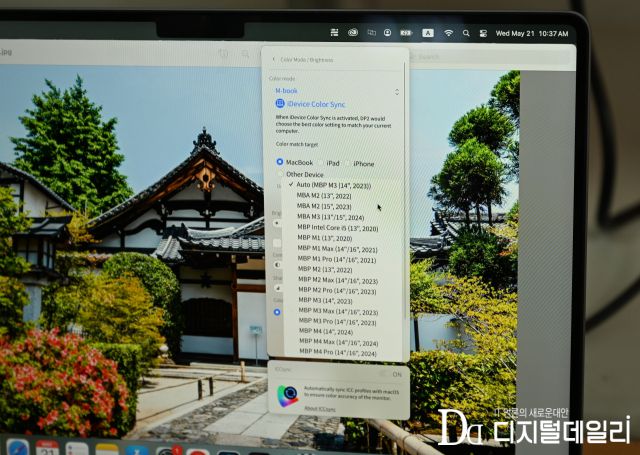The height and width of the screenshot is (455, 640).
Task: Open Spotlight search magnifier icon
Action: click(466, 33)
